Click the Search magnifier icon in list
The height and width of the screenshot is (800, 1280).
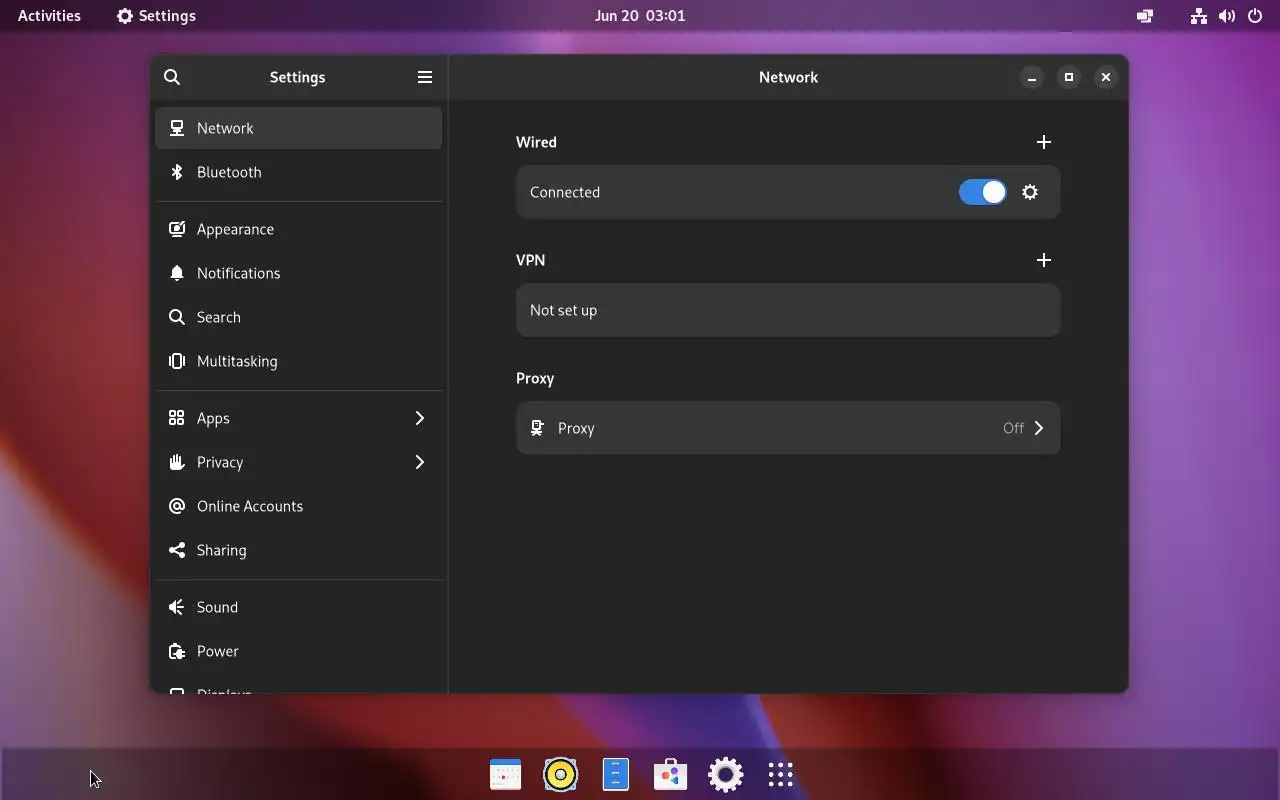click(x=177, y=317)
